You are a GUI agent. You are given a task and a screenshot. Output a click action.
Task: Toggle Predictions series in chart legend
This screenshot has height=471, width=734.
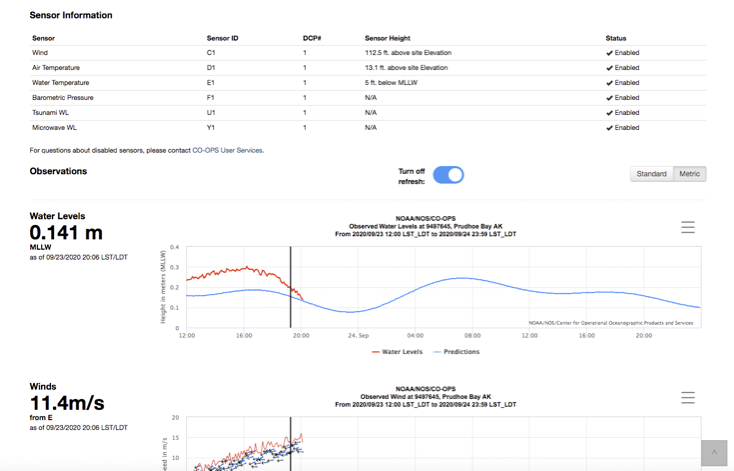456,352
